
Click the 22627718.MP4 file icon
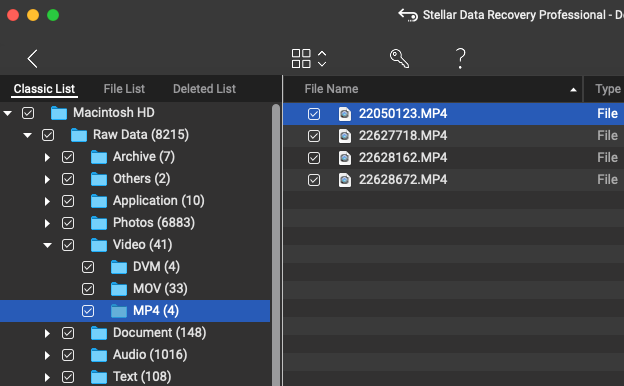345,136
